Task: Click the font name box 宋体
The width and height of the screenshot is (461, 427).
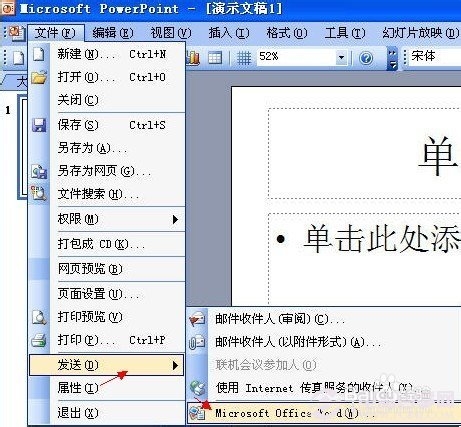Action: 435,57
